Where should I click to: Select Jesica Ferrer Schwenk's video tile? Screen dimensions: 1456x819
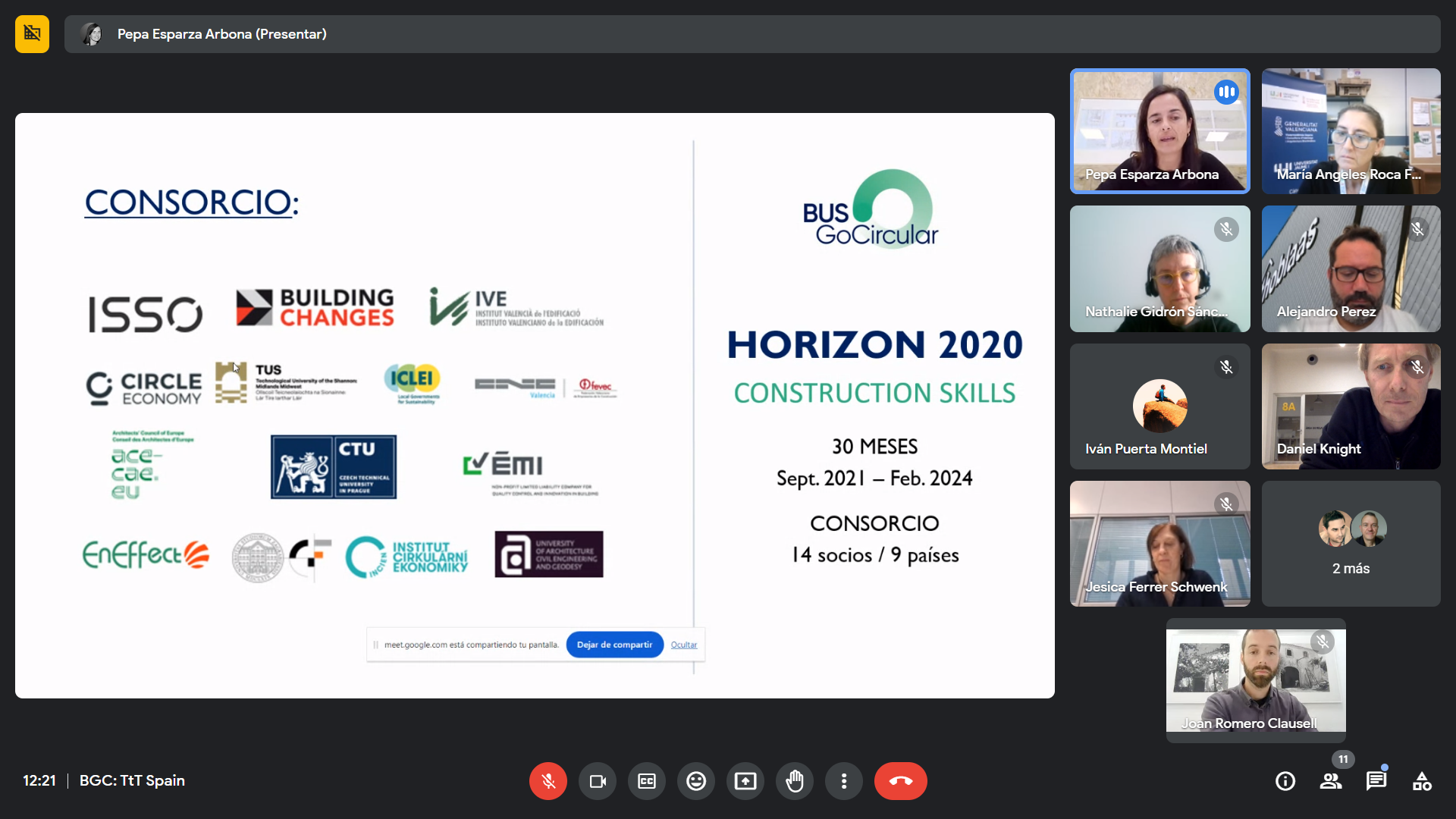[1160, 544]
